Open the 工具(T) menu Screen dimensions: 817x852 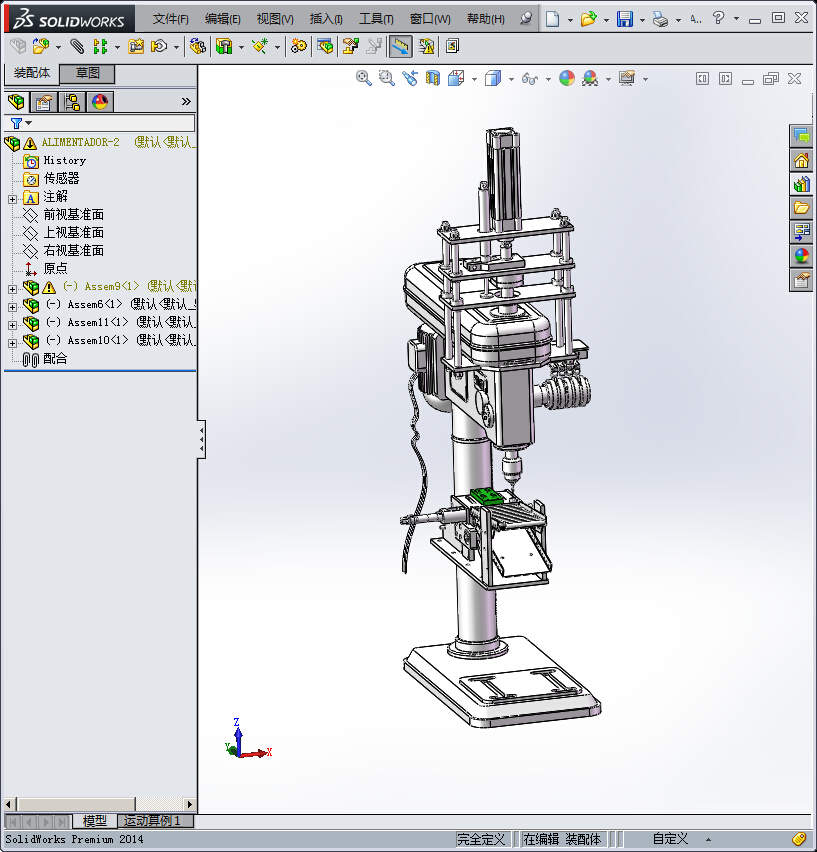coord(376,19)
